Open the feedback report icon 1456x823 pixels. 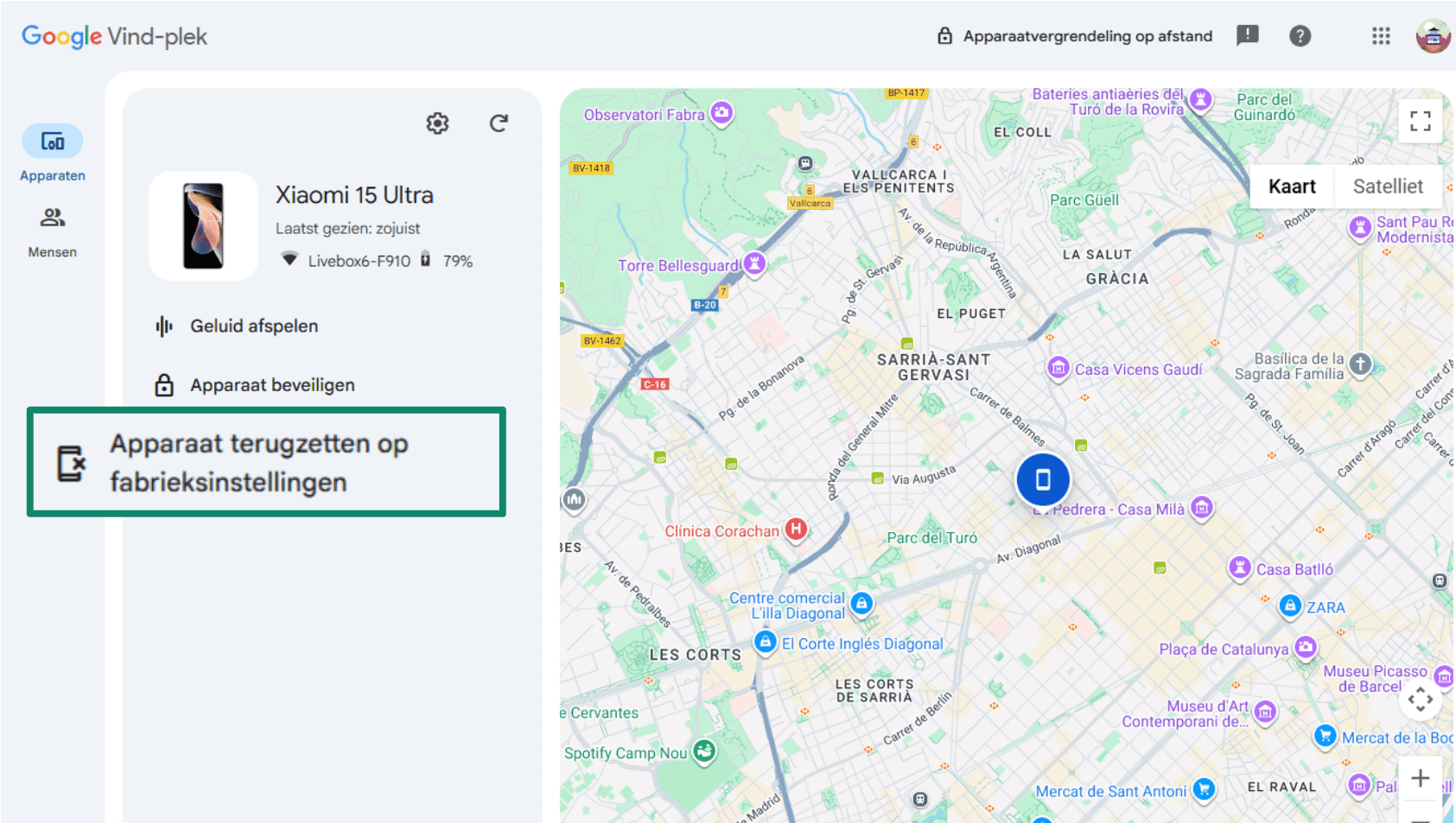click(x=1248, y=36)
